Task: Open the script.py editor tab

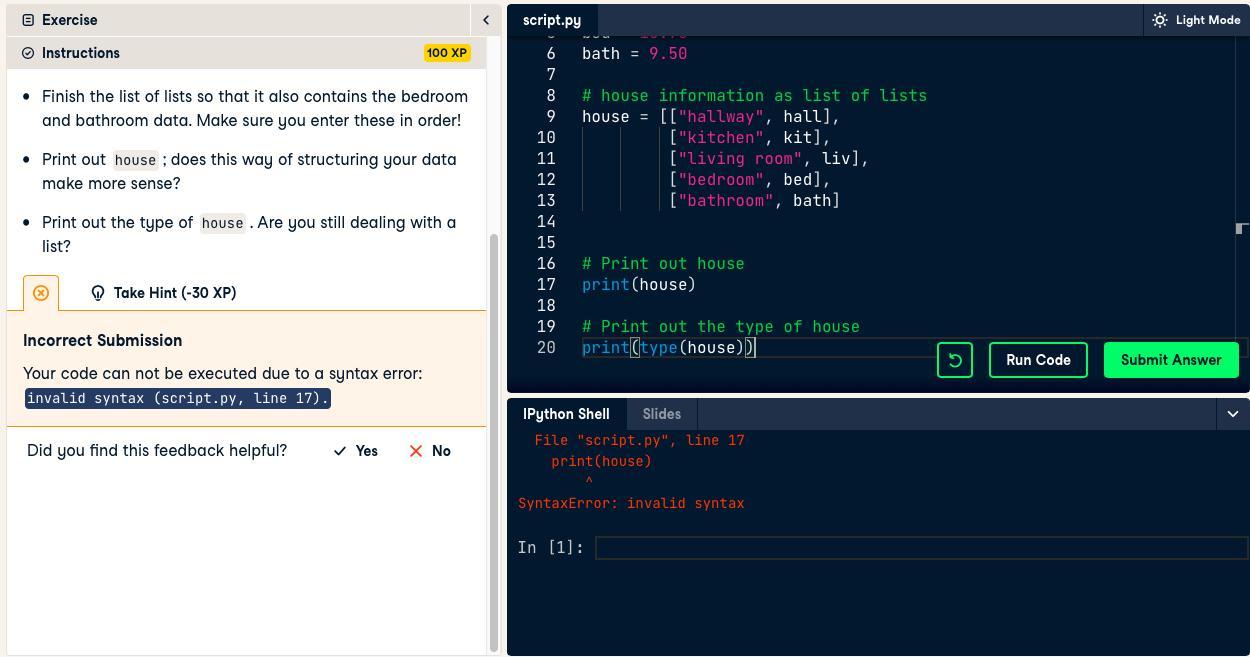Action: 552,20
